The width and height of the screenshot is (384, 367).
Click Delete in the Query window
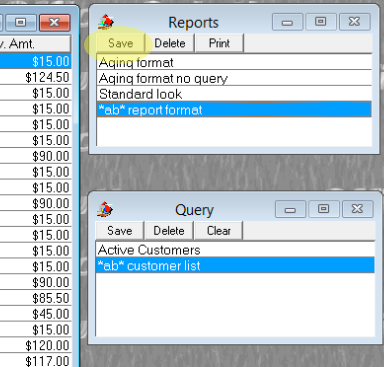[169, 231]
